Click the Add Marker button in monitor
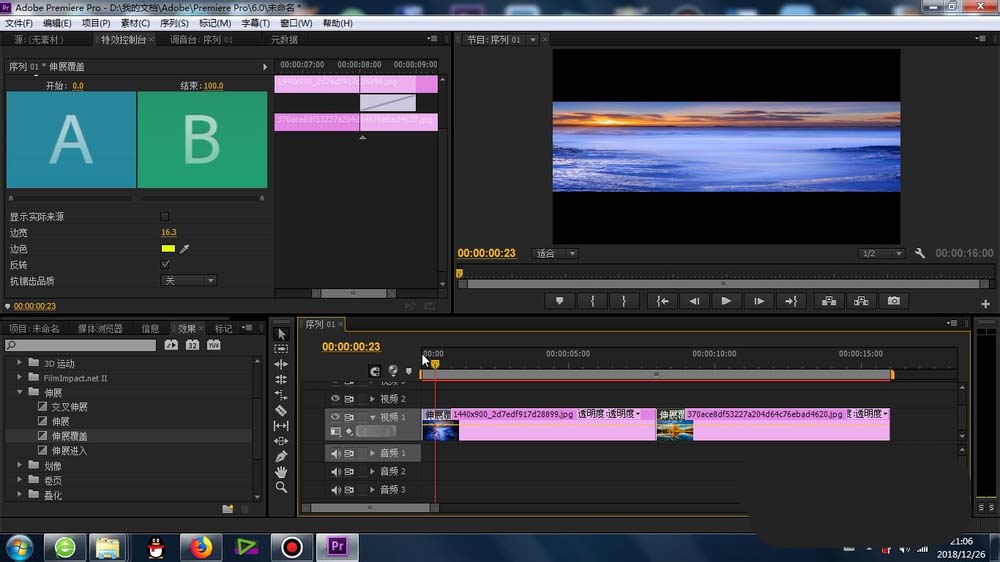 pos(559,301)
